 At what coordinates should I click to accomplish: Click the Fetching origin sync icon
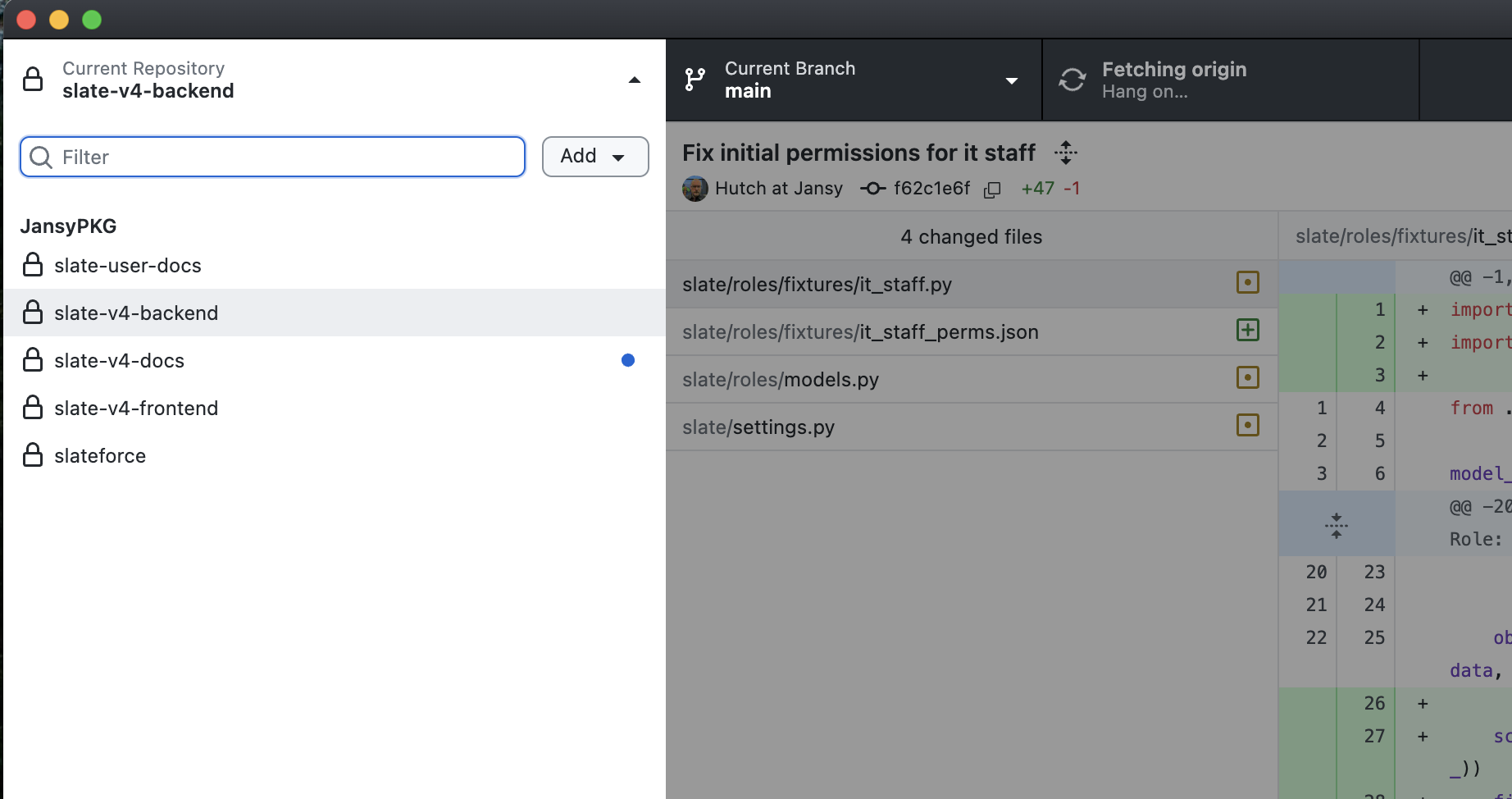[1072, 80]
